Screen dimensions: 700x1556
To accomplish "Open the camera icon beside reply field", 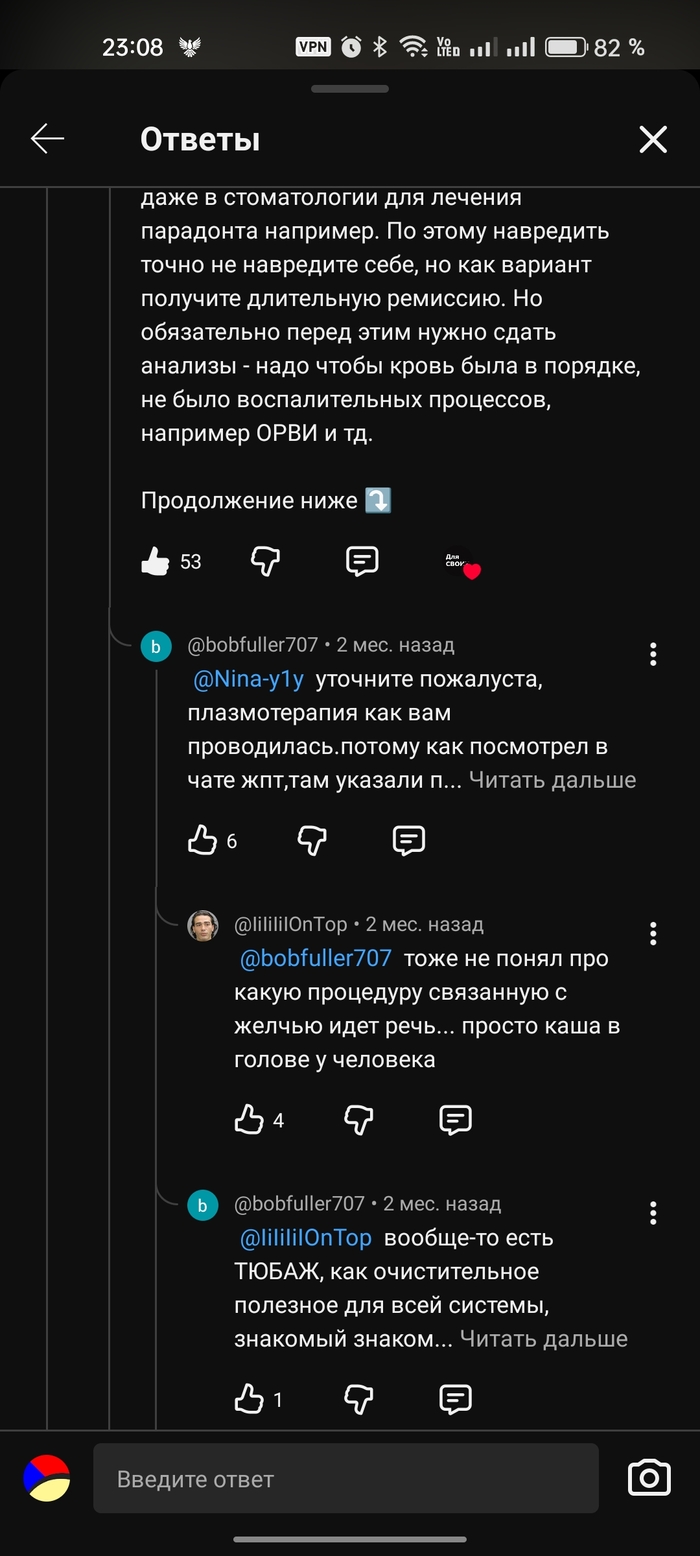I will pos(649,1477).
